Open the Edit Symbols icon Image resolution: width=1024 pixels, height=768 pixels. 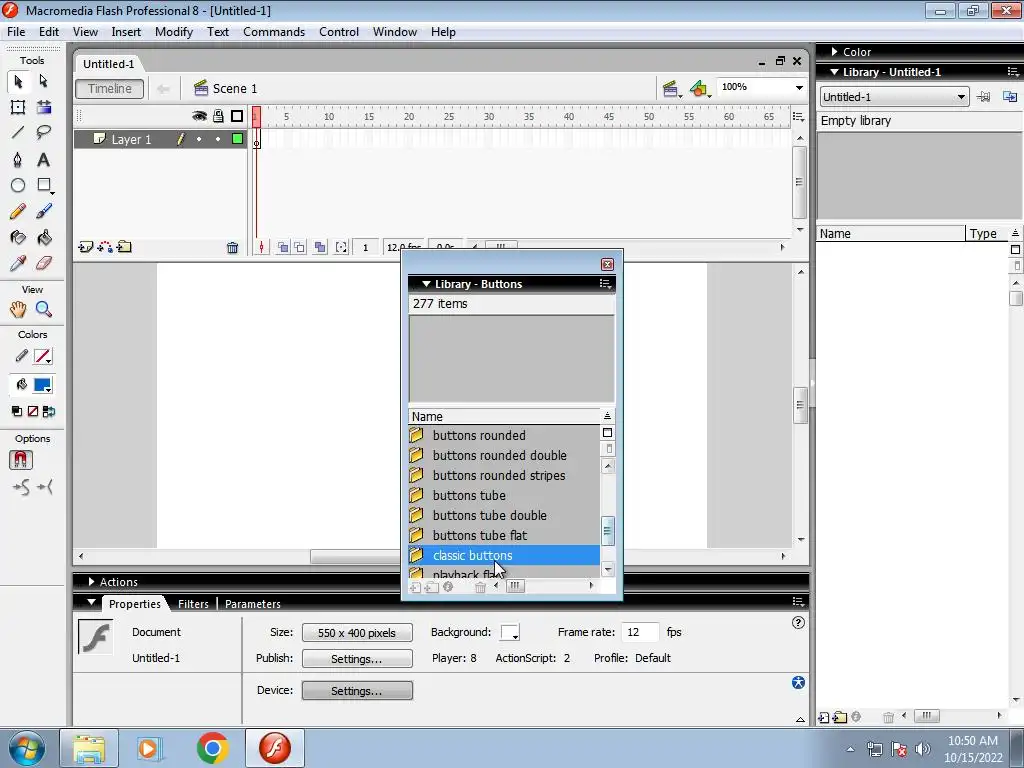(699, 89)
